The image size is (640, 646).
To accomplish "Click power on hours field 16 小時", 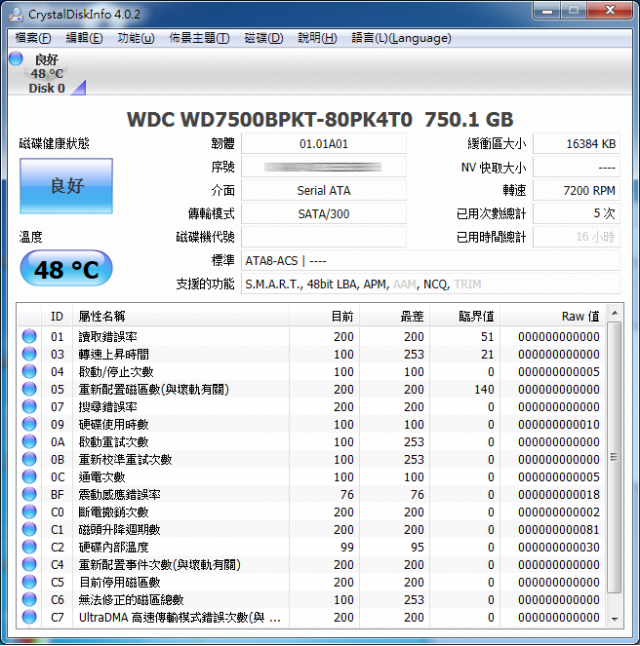I will coord(576,237).
